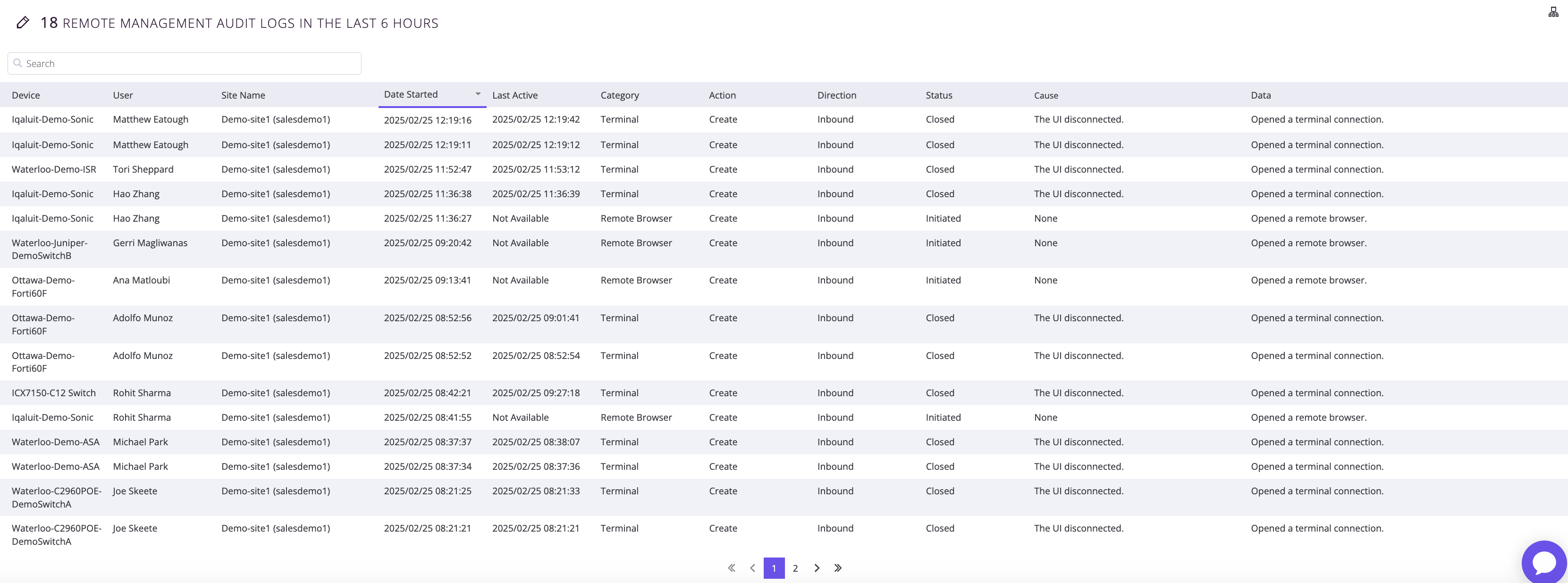The width and height of the screenshot is (1568, 583).
Task: Select page 1 in pagination
Action: 774,568
